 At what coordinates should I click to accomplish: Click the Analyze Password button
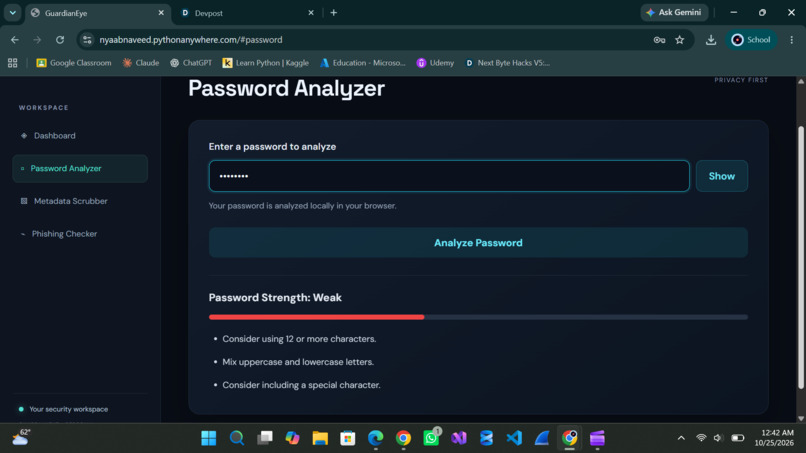point(478,243)
